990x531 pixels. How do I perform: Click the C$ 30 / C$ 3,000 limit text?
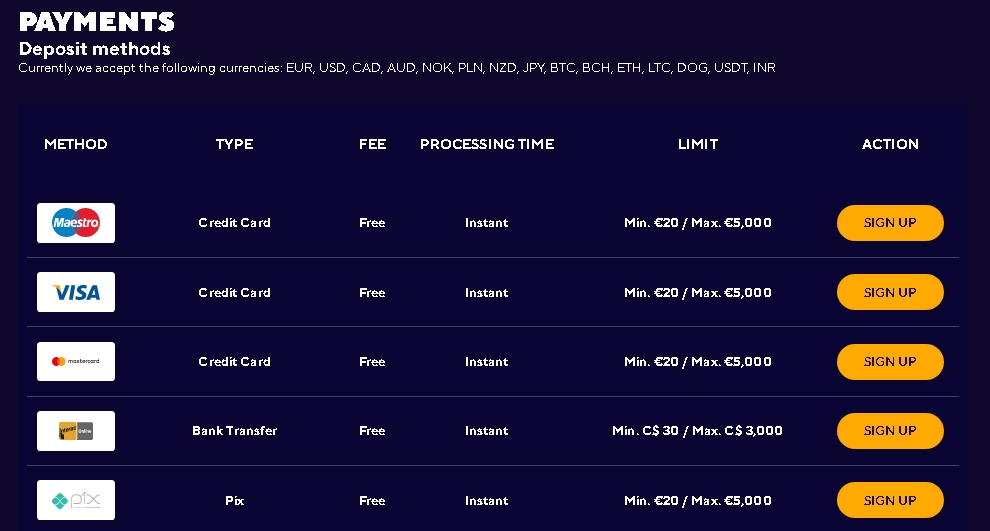(697, 431)
